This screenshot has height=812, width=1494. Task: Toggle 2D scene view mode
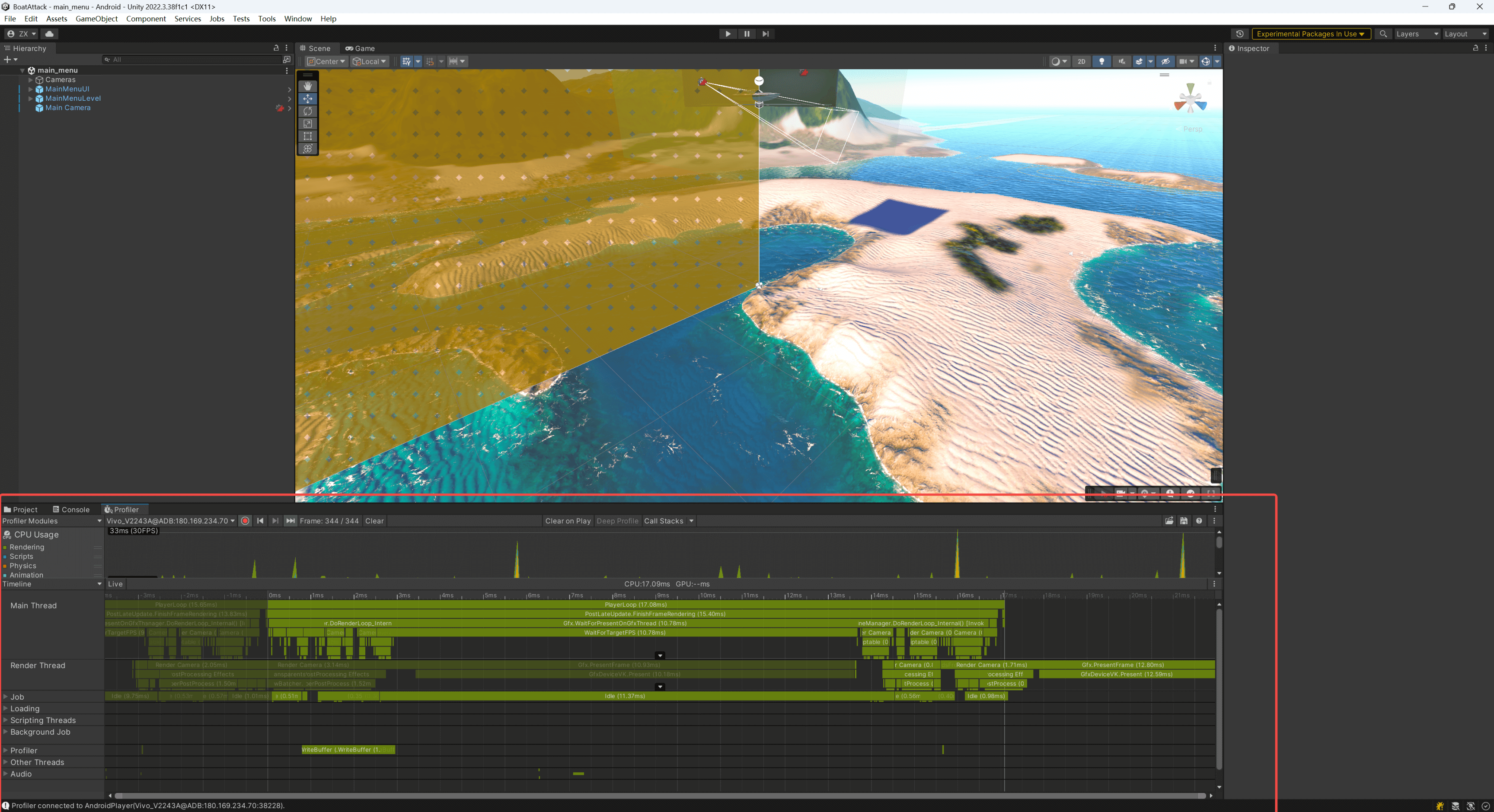(x=1081, y=61)
